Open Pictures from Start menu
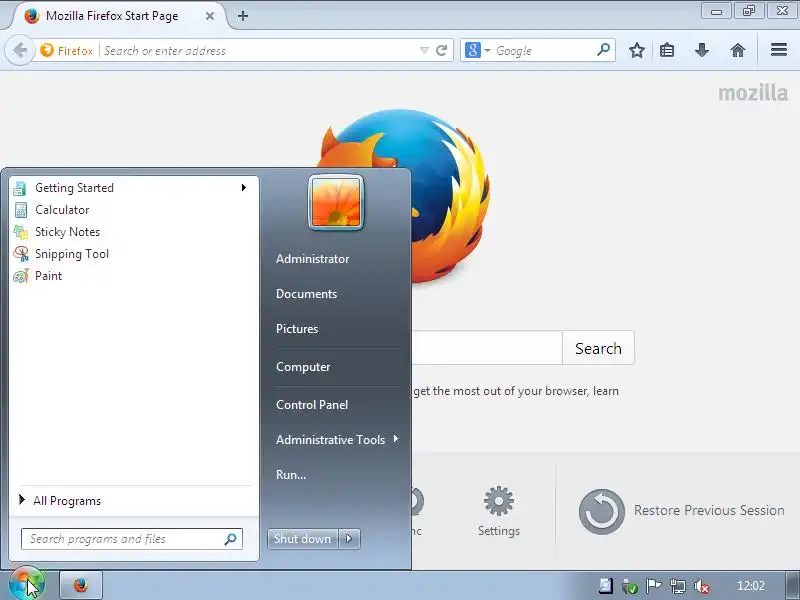 tap(297, 329)
